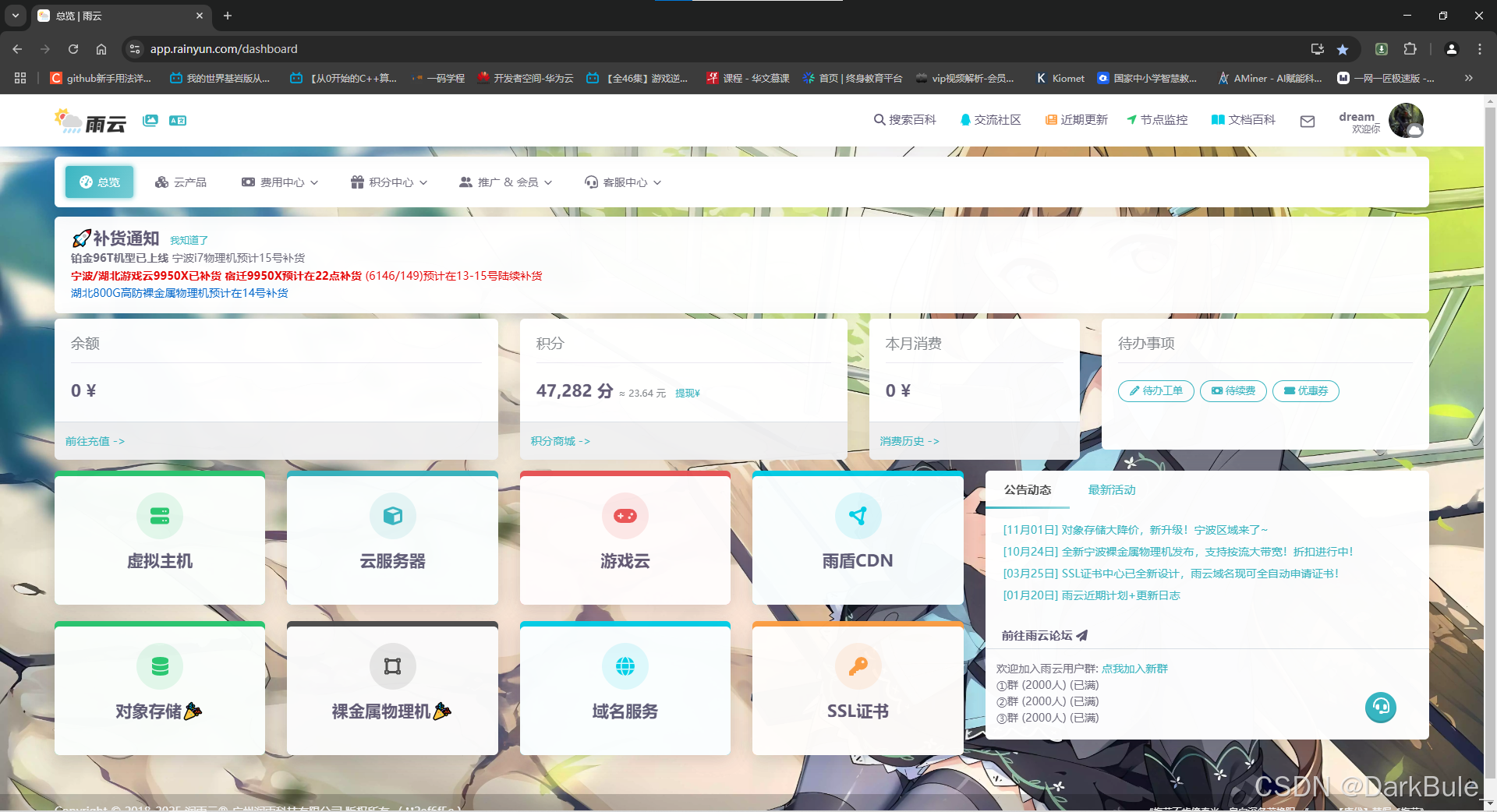Image resolution: width=1497 pixels, height=812 pixels.
Task: Click the 待办工单 button
Action: [x=1156, y=390]
